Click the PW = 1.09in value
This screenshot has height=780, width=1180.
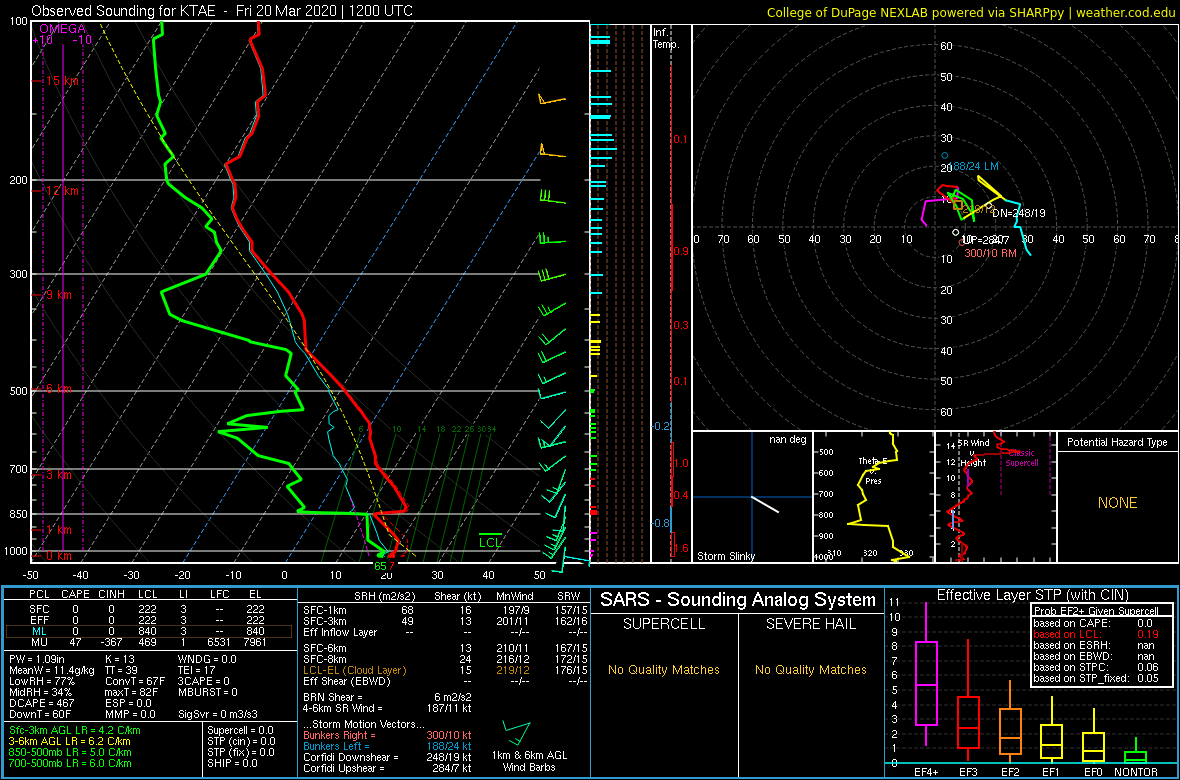click(40, 659)
